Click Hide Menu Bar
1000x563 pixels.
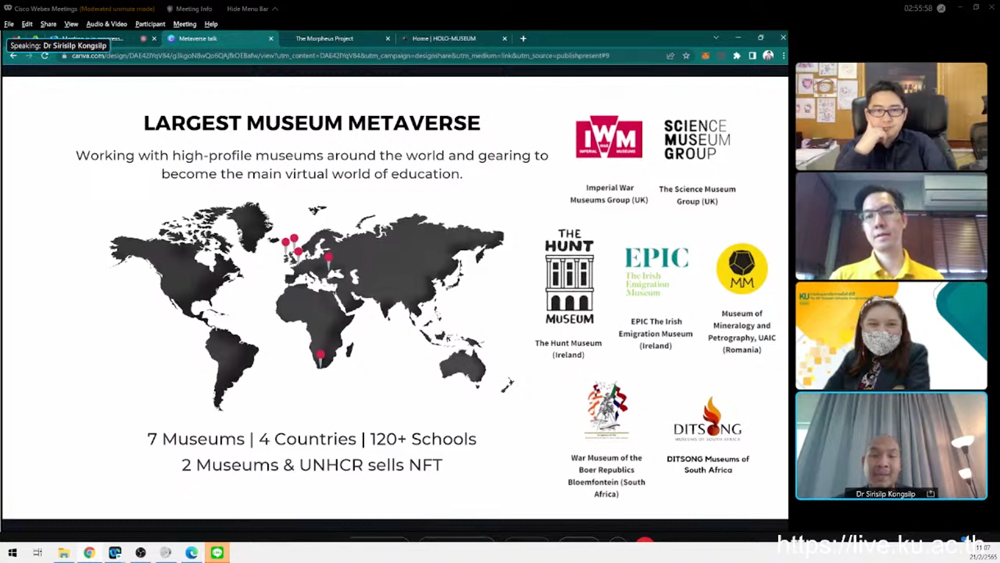[252, 9]
